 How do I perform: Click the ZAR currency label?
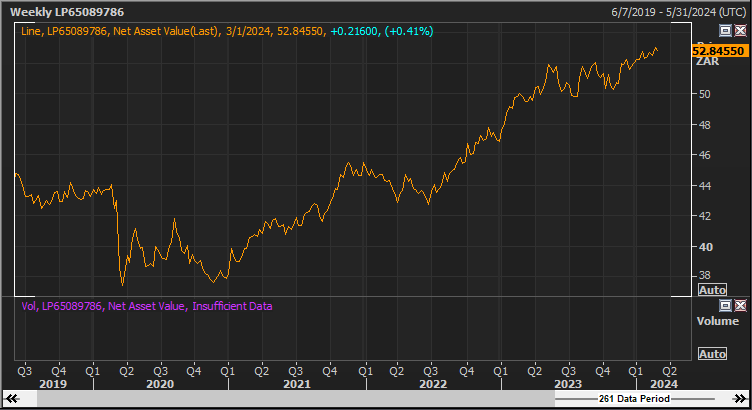coord(707,61)
